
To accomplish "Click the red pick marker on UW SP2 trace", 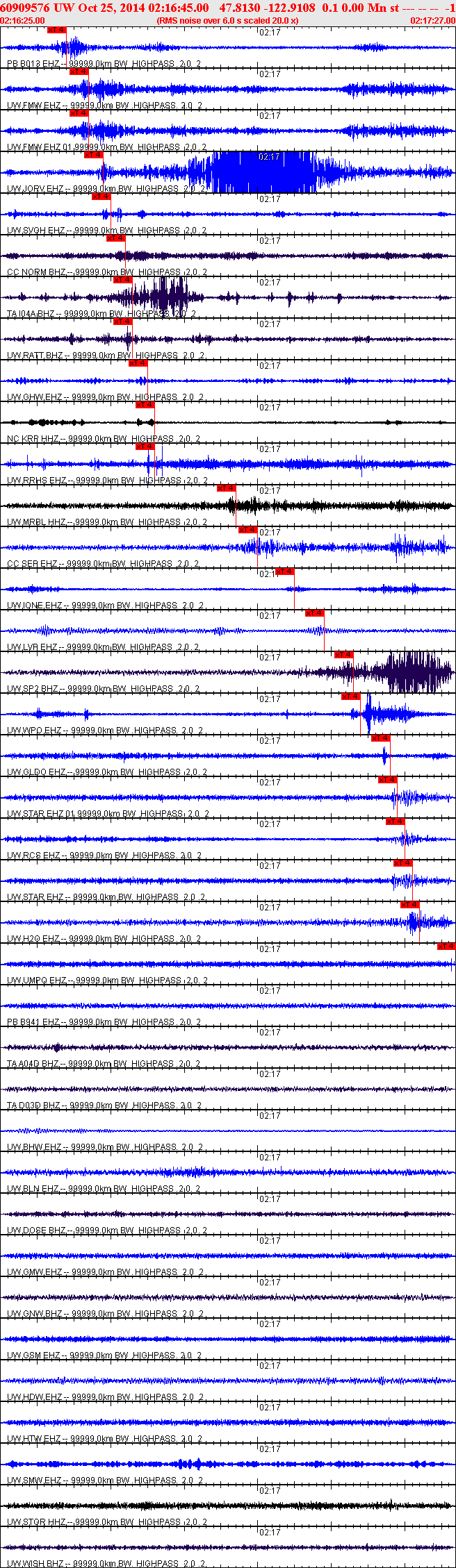I will coord(344,655).
